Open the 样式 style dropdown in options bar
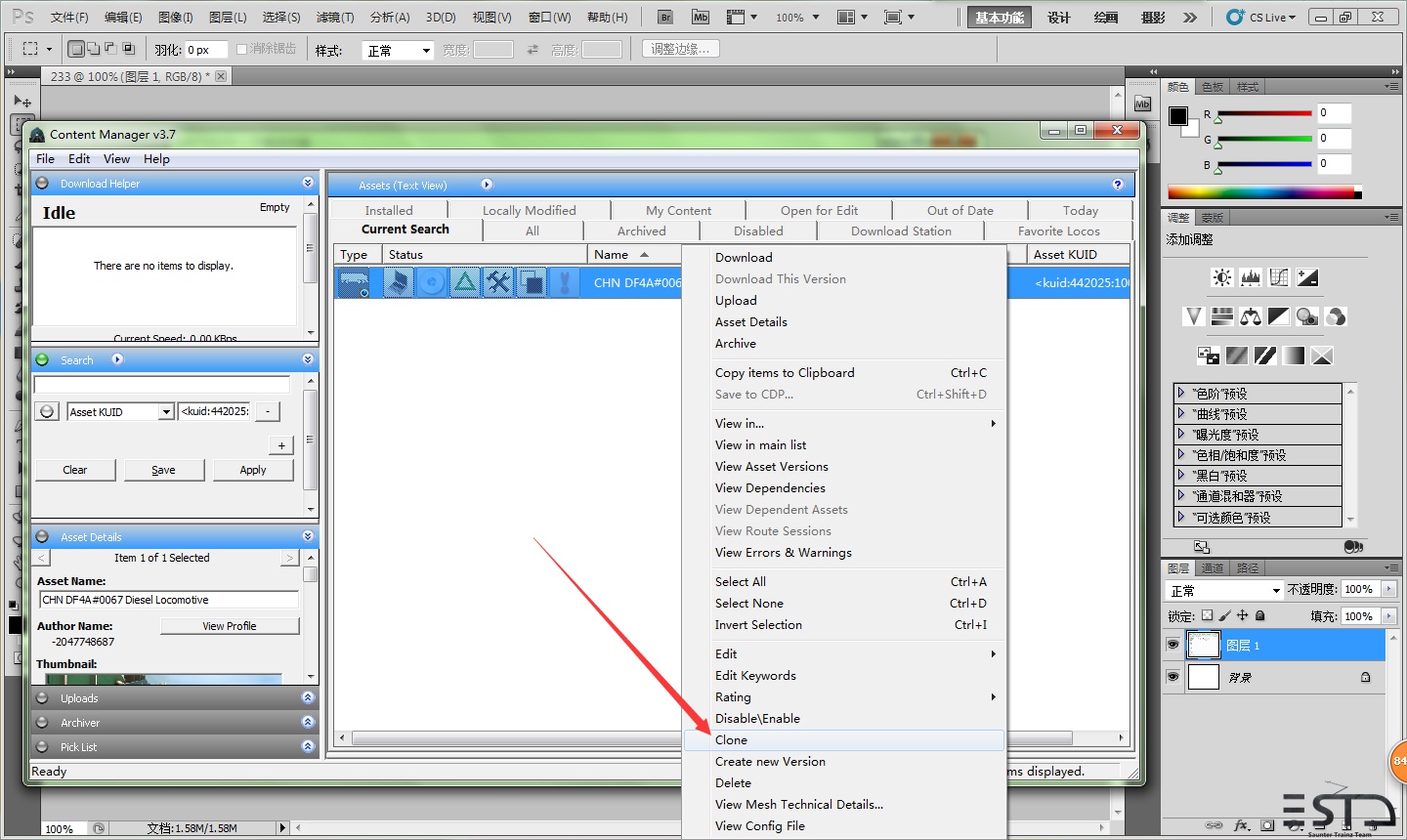 click(398, 50)
